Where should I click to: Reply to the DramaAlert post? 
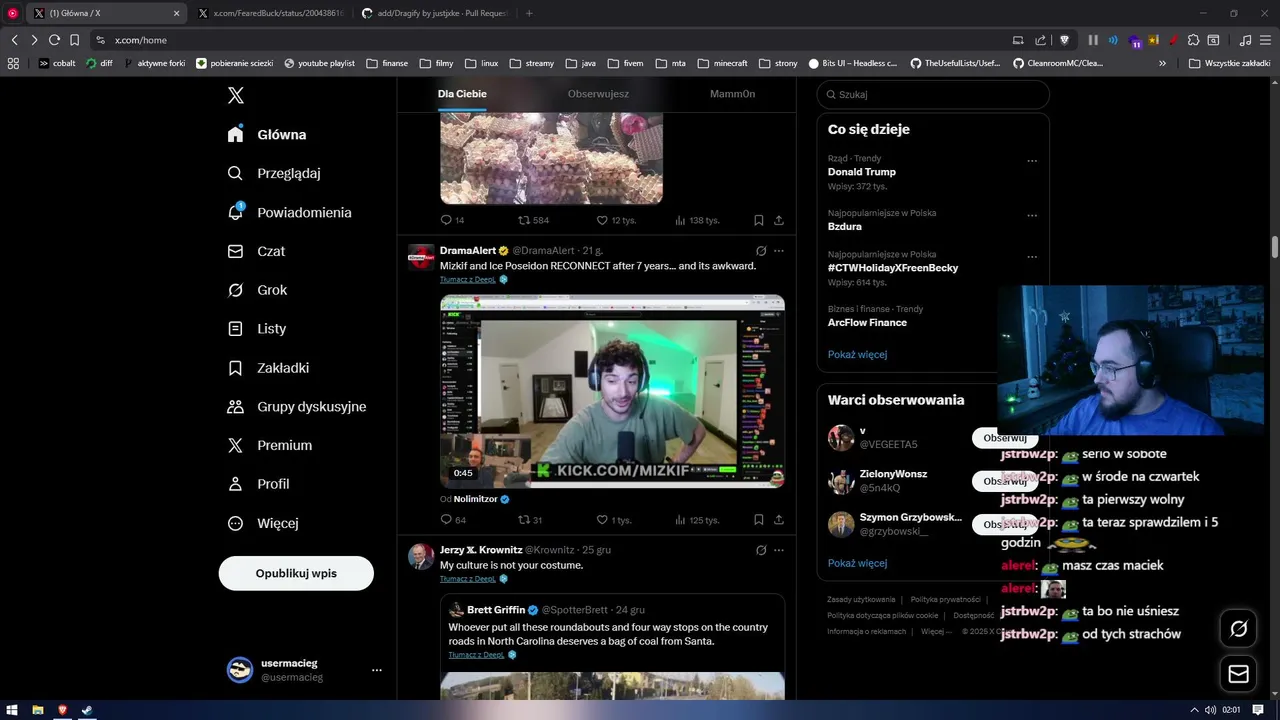pos(453,520)
